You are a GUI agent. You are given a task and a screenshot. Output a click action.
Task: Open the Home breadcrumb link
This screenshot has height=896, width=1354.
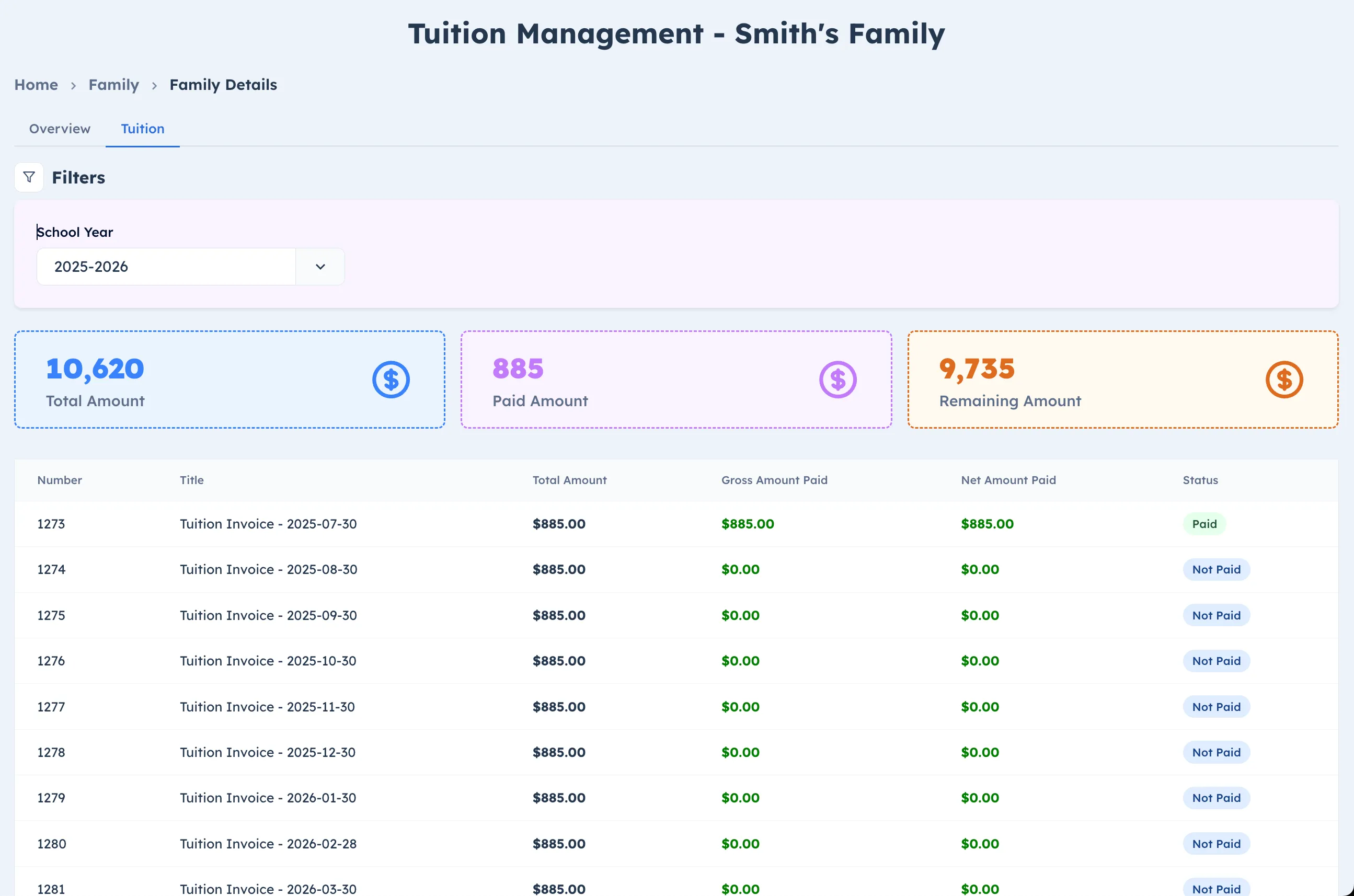pyautogui.click(x=36, y=85)
